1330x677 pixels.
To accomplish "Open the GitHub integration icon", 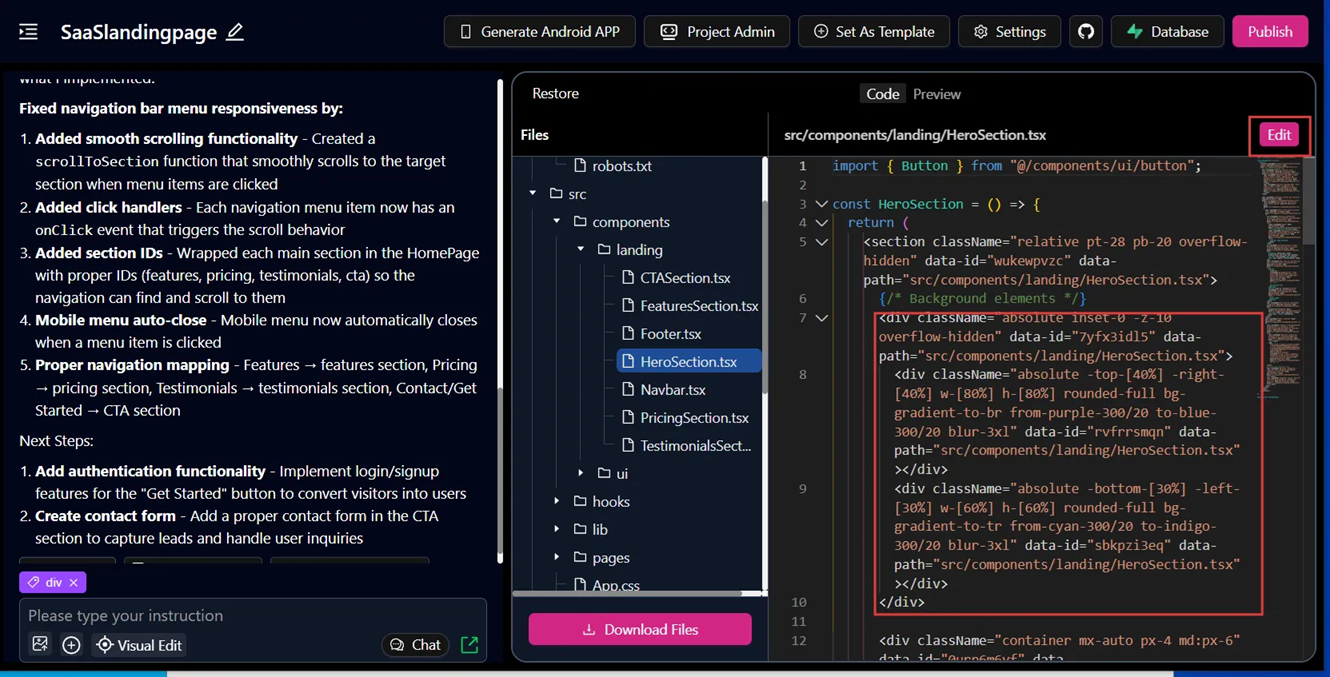I will click(1086, 32).
